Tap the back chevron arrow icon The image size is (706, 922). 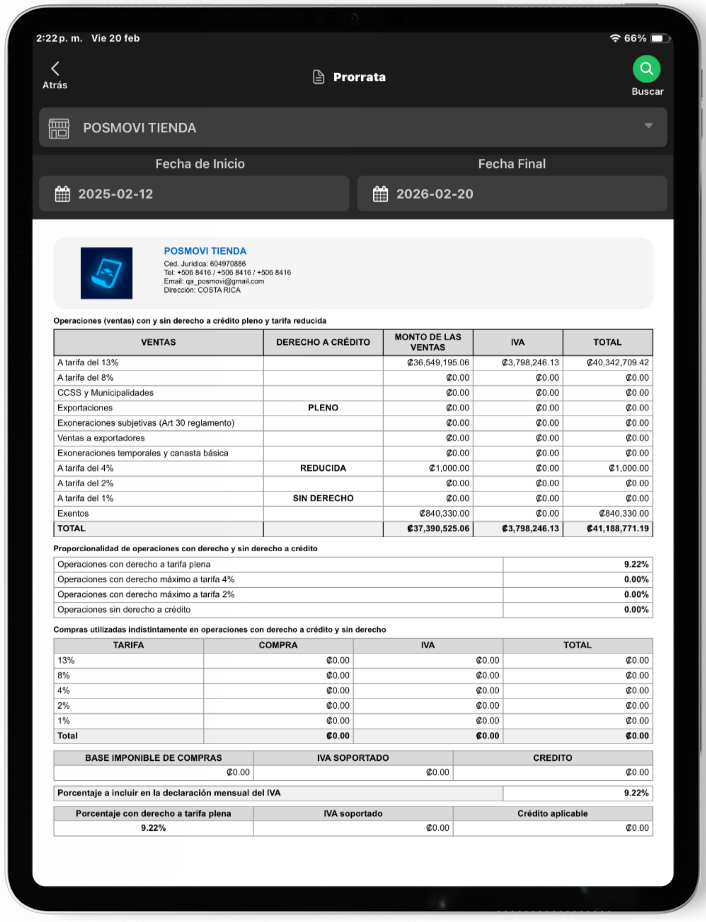55,68
